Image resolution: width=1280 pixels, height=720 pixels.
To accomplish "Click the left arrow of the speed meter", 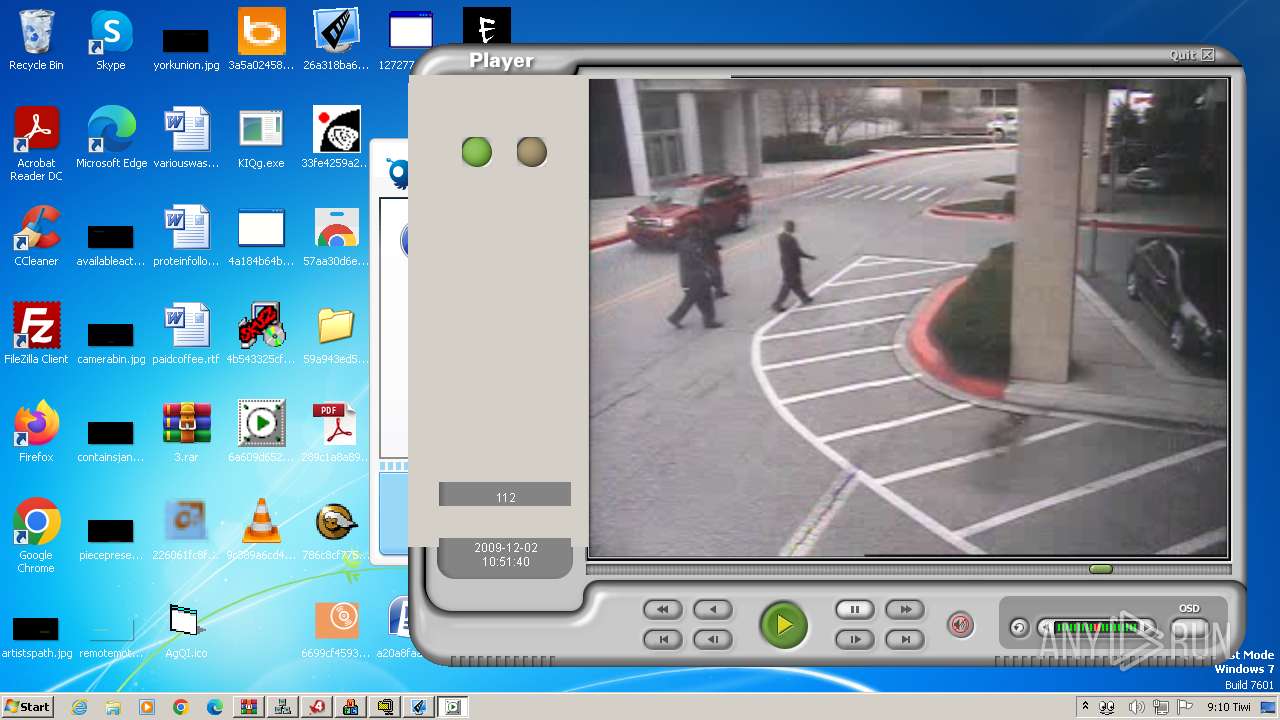I will click(1045, 628).
